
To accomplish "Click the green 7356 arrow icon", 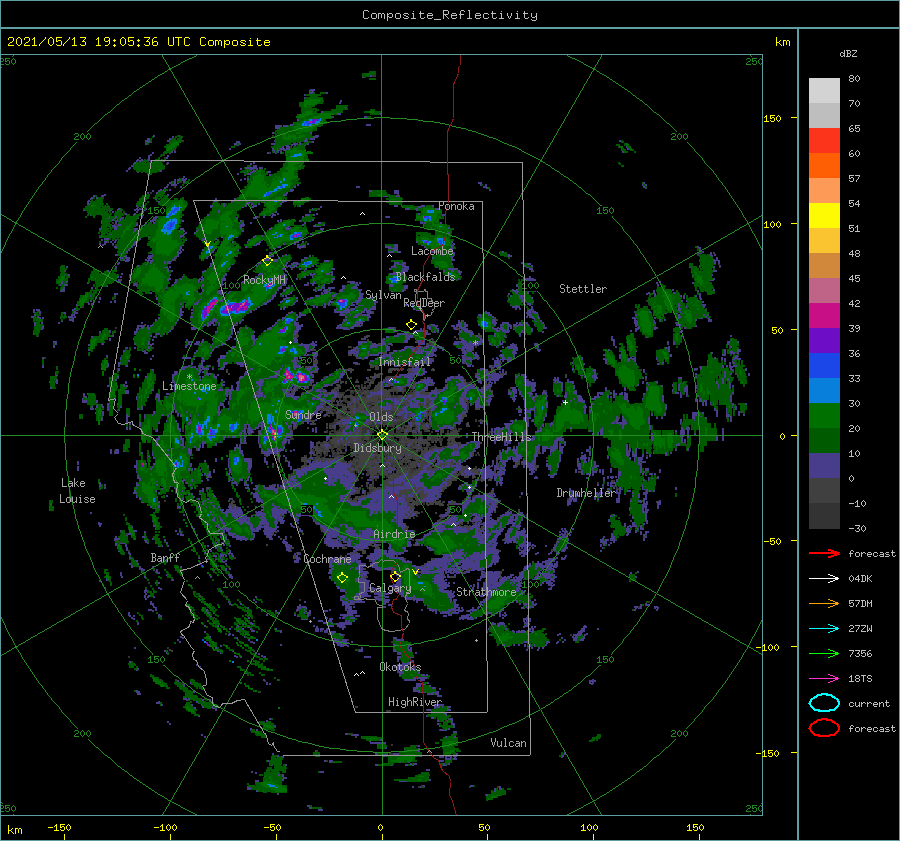I will [x=824, y=653].
